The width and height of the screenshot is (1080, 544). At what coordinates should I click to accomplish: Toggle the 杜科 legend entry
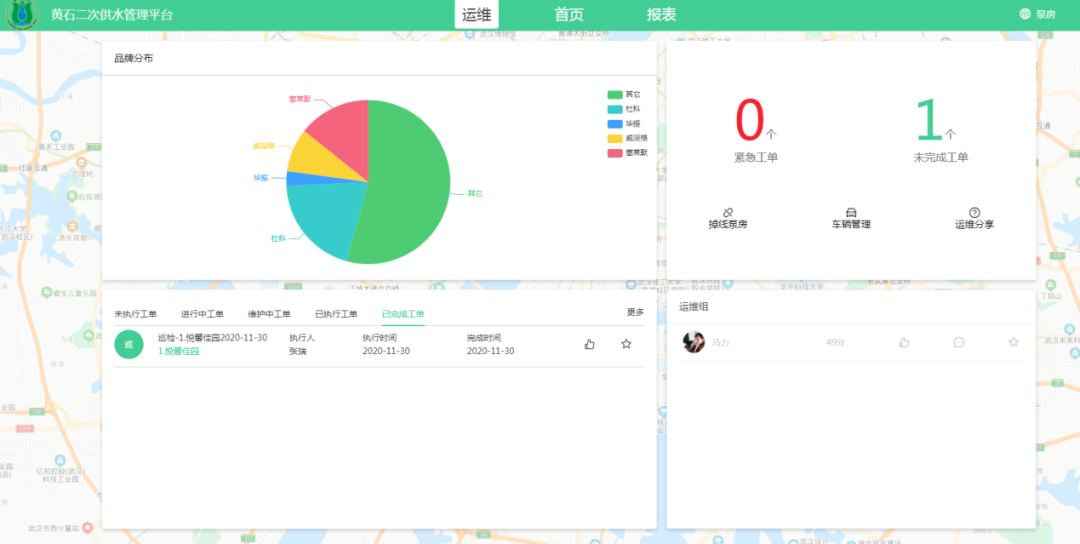[615, 108]
